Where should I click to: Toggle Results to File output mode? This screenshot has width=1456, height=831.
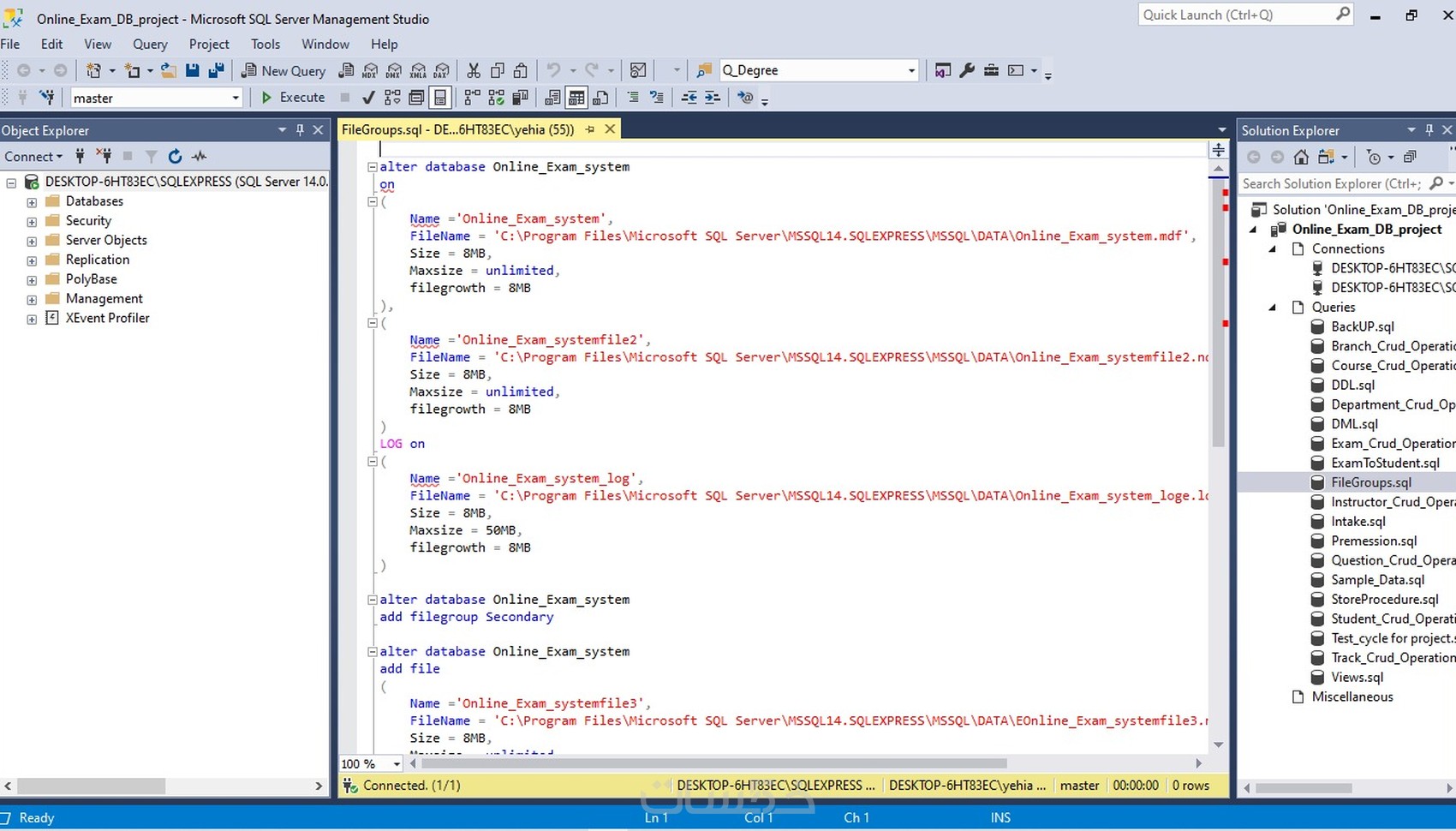click(x=600, y=98)
